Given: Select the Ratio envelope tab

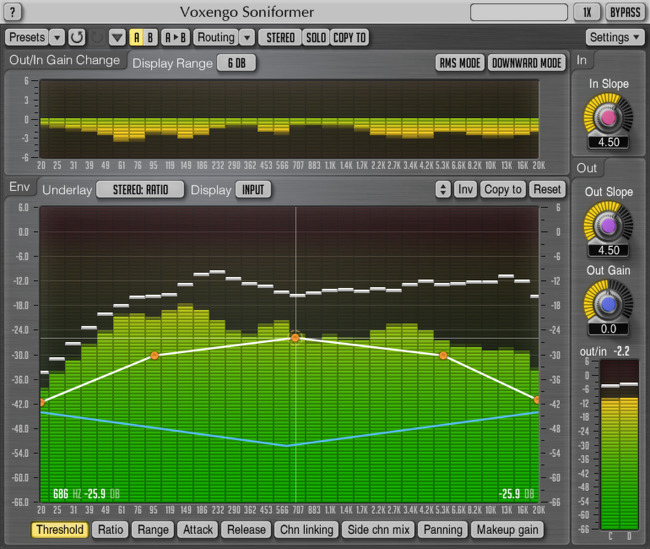Looking at the screenshot, I should pyautogui.click(x=110, y=530).
